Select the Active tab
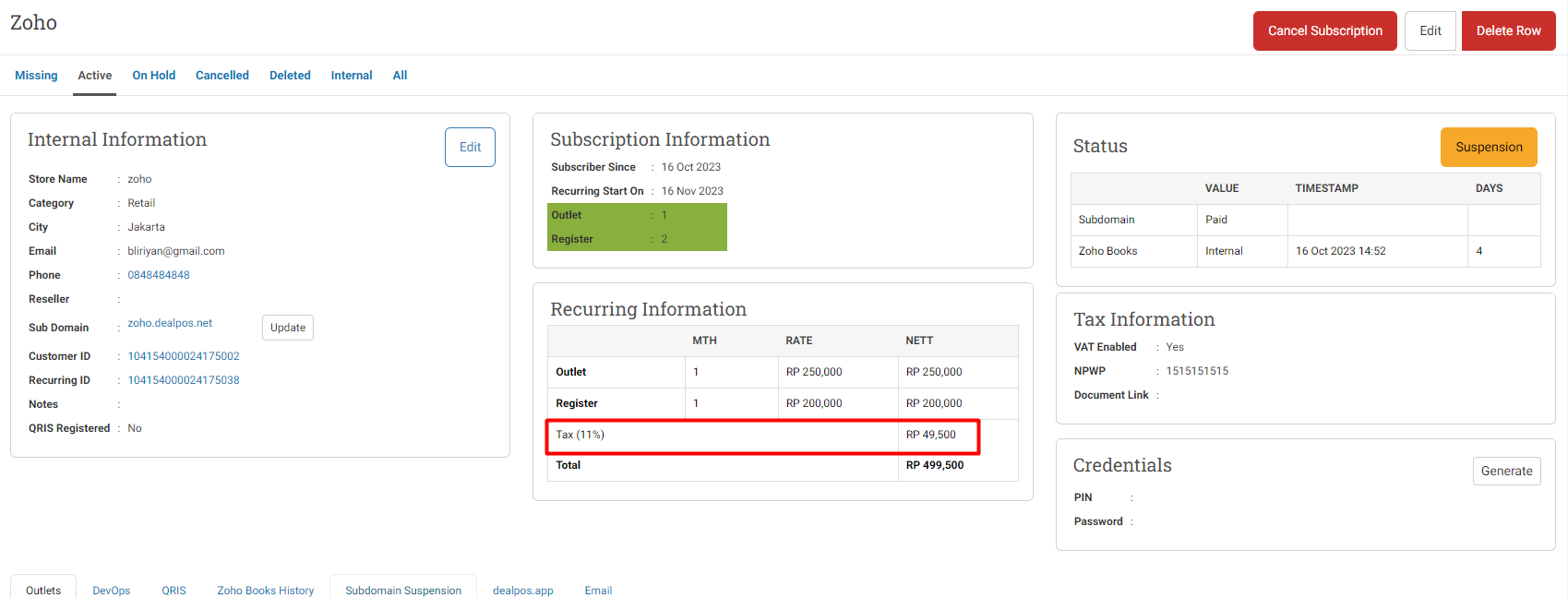 pos(95,76)
